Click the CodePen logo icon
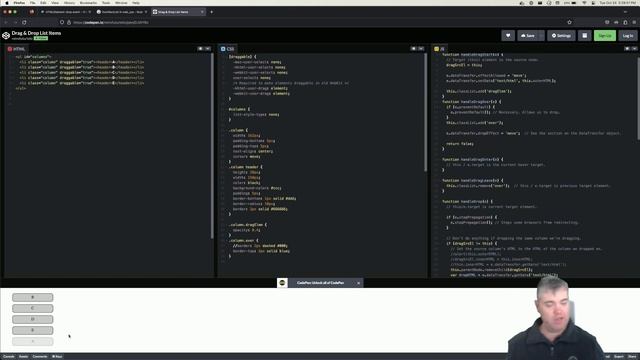The width and height of the screenshot is (640, 360). pos(6,36)
